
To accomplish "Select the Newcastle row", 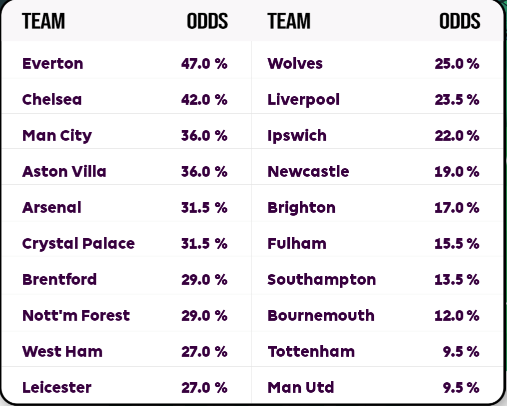I will [377, 171].
